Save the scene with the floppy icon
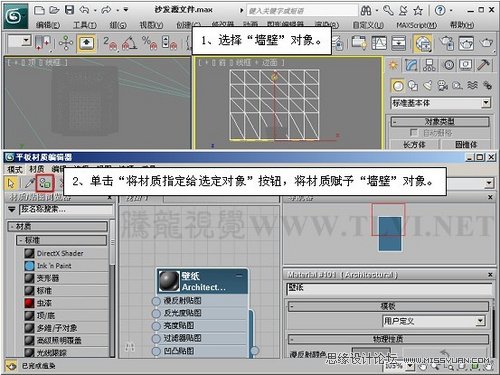 tap(69, 10)
